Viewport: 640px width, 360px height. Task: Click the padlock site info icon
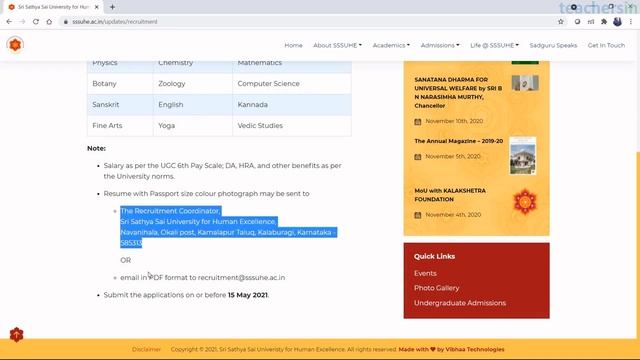(66, 22)
